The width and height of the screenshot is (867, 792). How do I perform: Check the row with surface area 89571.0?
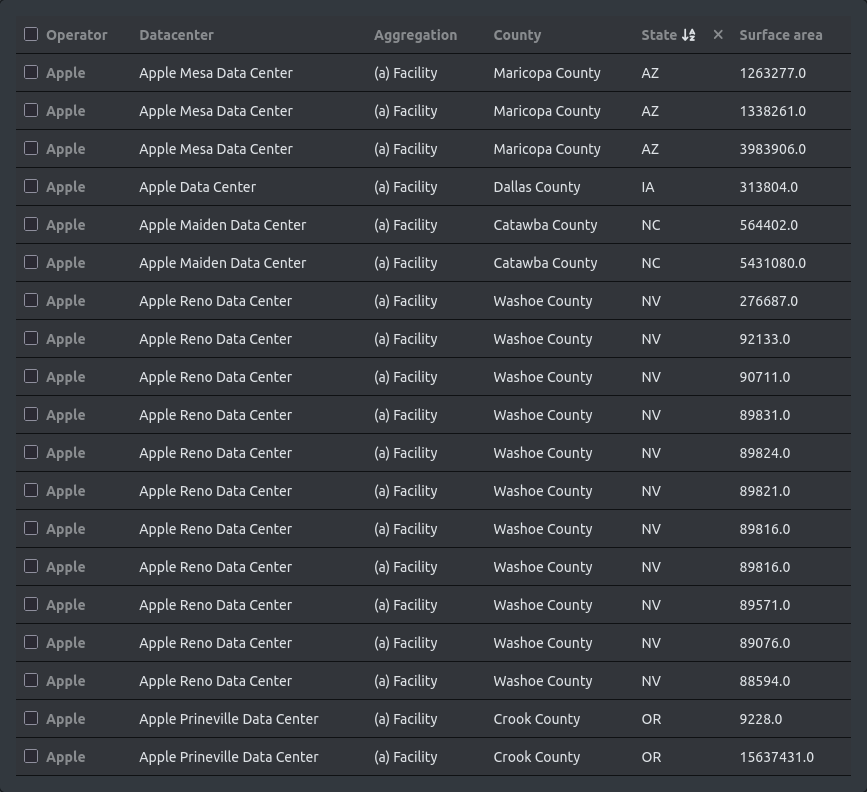tap(31, 605)
